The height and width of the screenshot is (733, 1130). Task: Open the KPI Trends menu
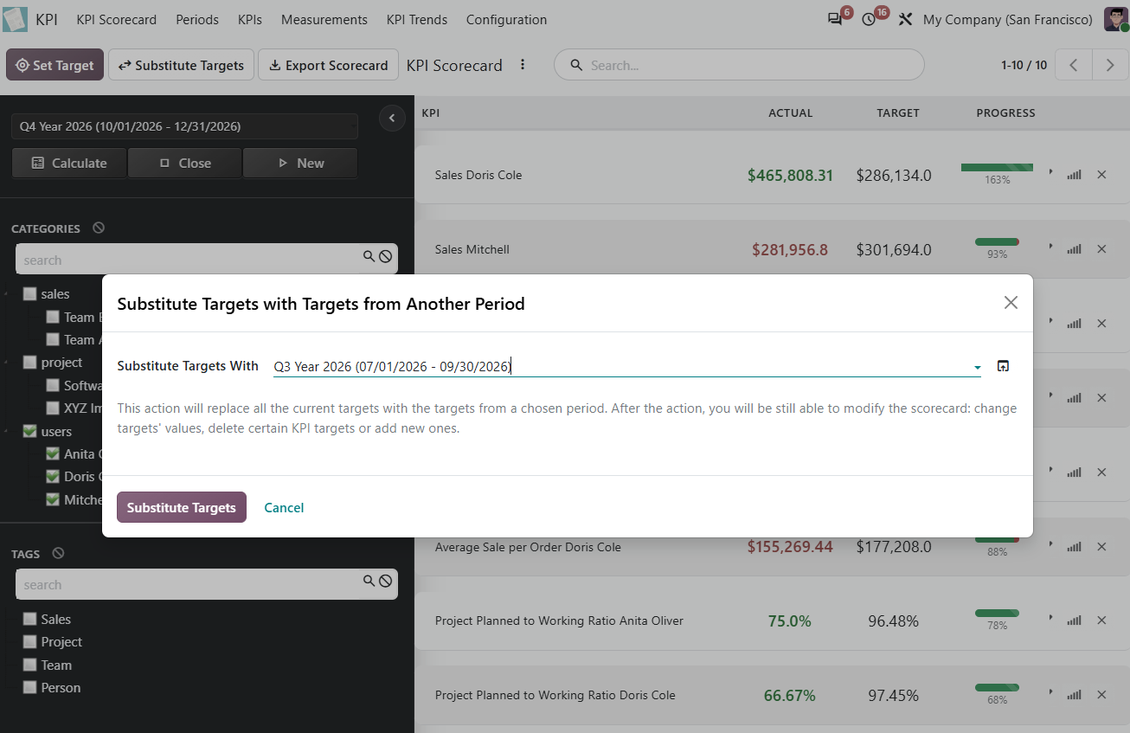point(417,19)
